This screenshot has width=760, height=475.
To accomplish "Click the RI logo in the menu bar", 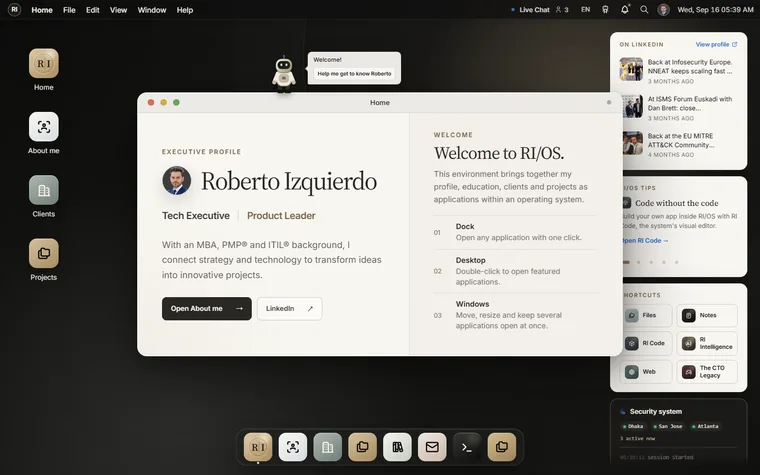I will point(15,9).
